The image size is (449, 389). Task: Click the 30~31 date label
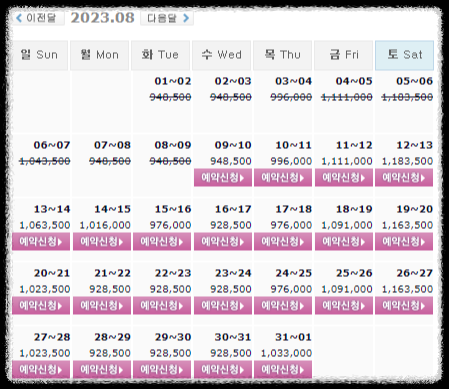(x=233, y=337)
